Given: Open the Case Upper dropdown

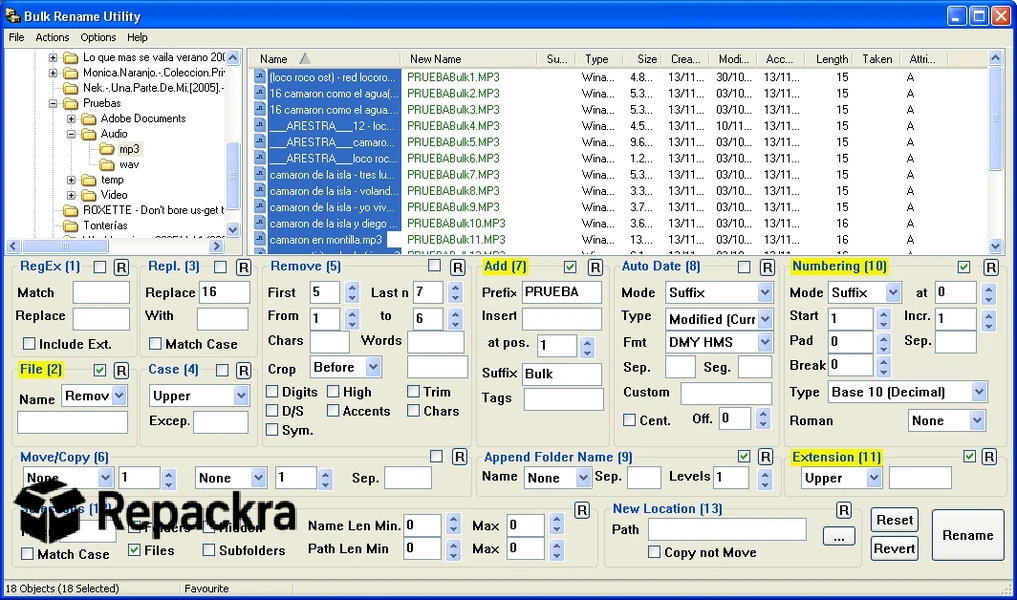Looking at the screenshot, I should coord(241,396).
